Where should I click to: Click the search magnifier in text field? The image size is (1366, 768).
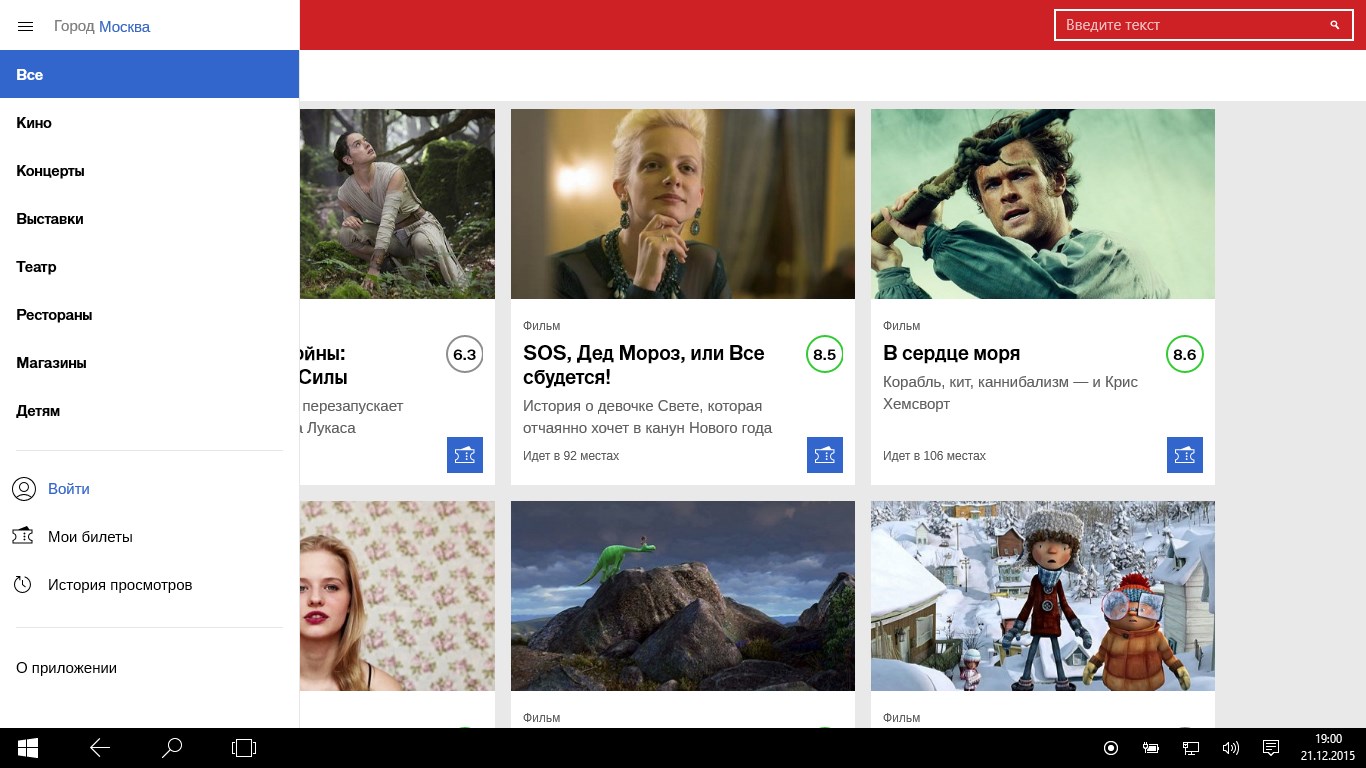click(1334, 25)
